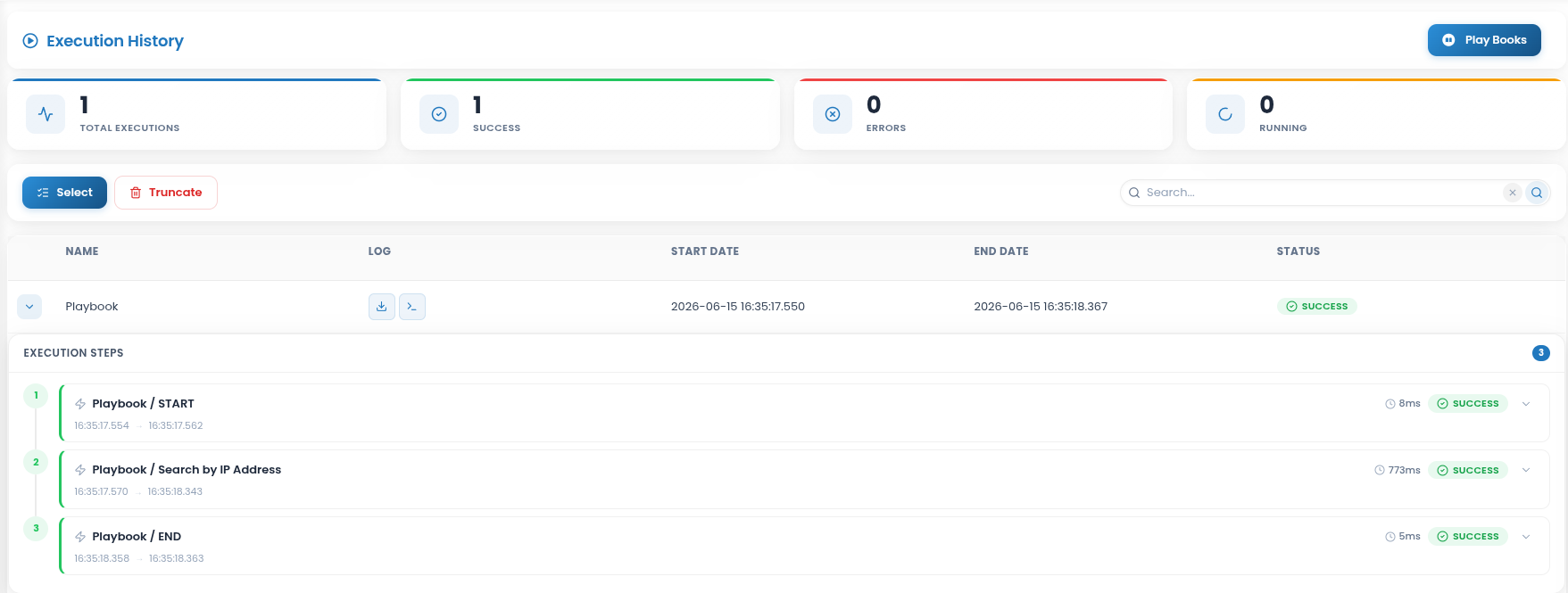Click the Select button
Image resolution: width=1568 pixels, height=593 pixels.
pyautogui.click(x=64, y=193)
